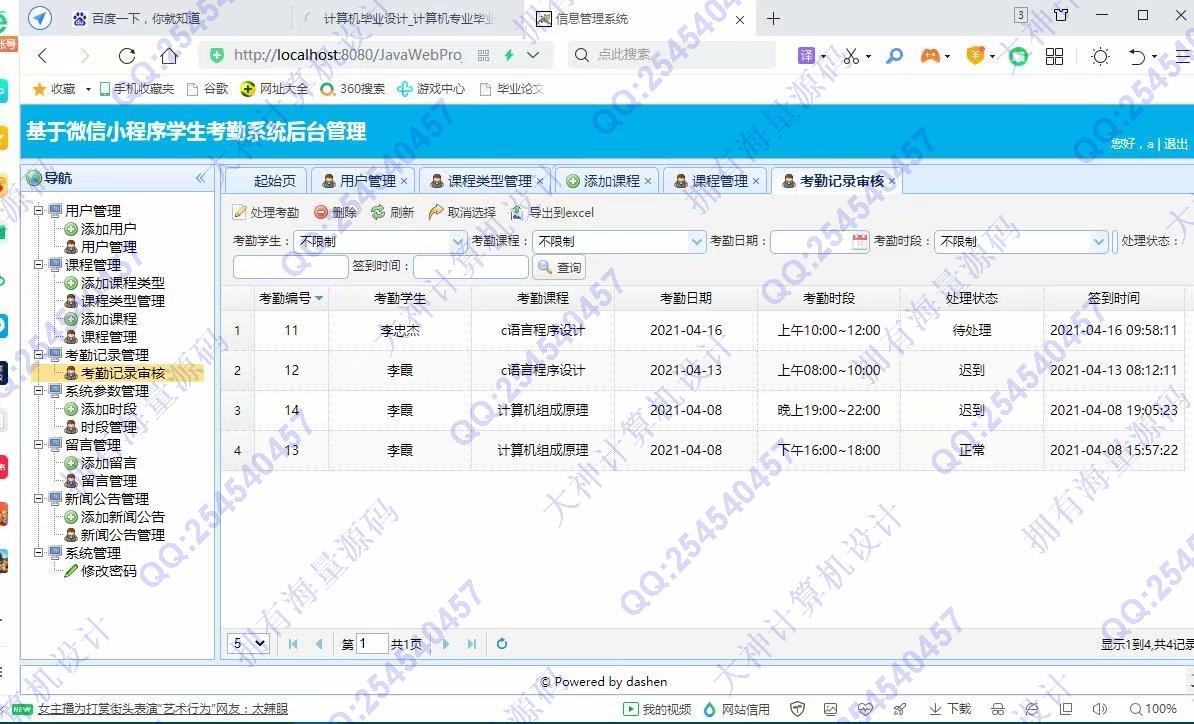Open the 考勤日期 calendar picker icon
The image size is (1194, 724).
point(860,241)
